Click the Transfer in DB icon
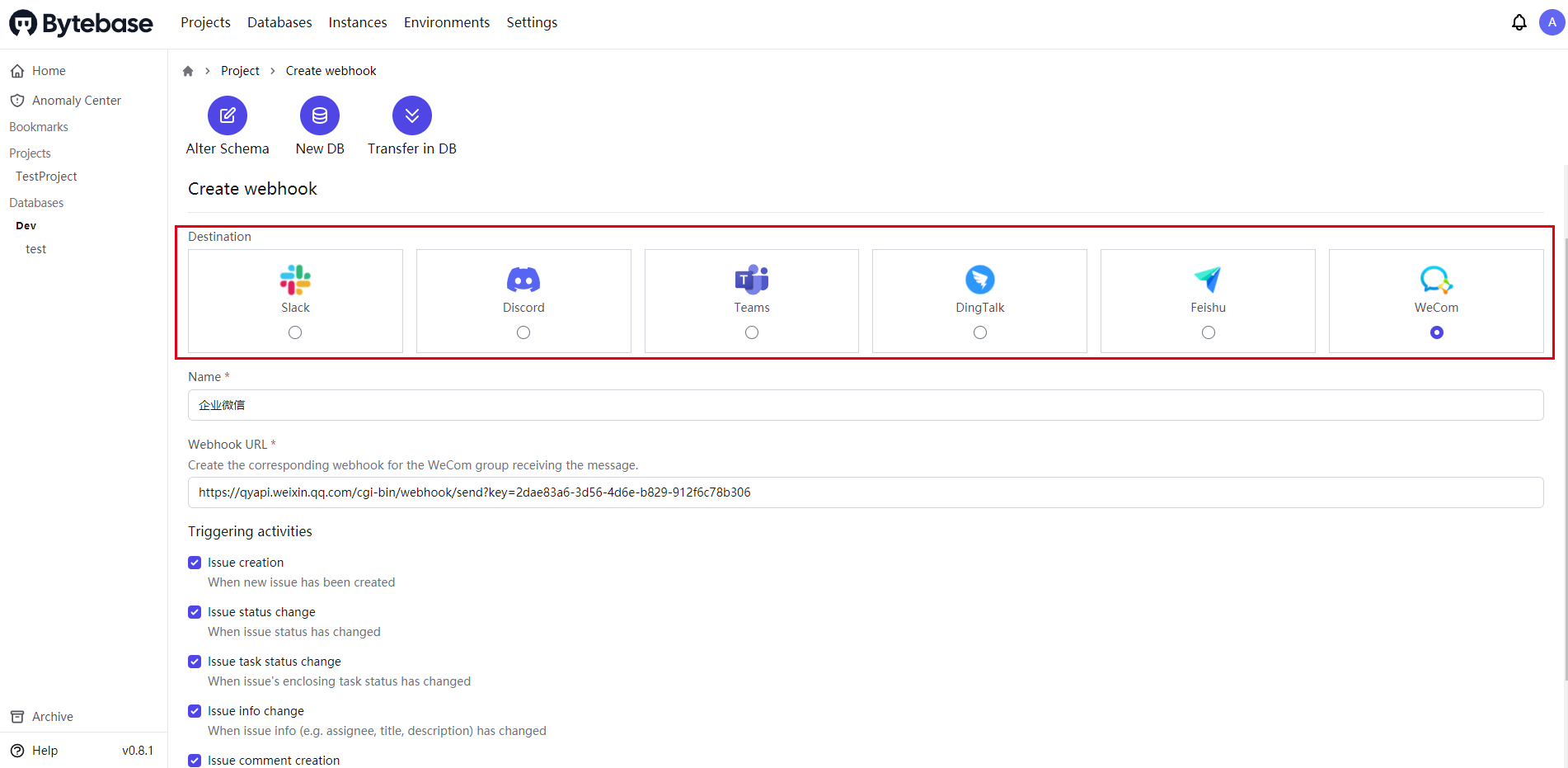1568x768 pixels. tap(412, 115)
